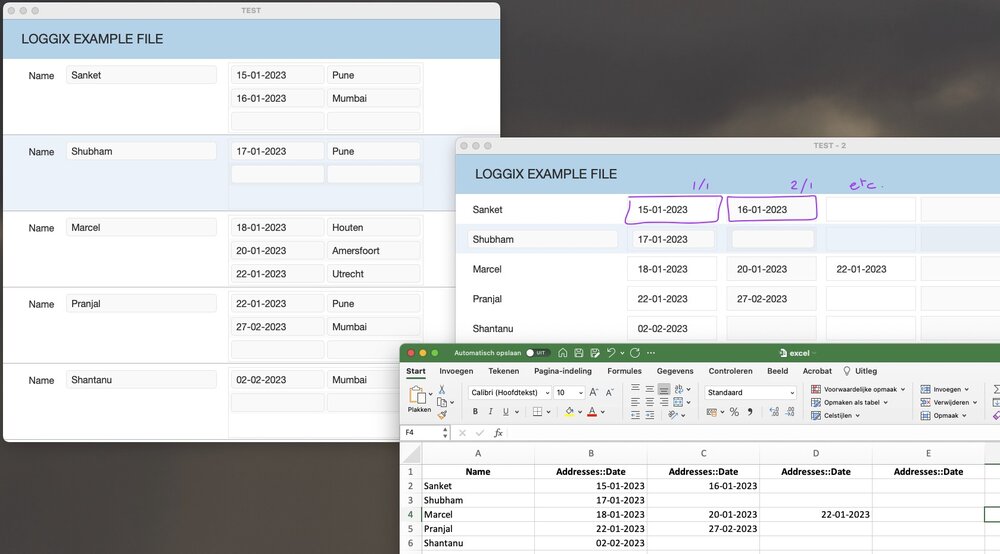
Task: Open the font size dropdown
Action: click(x=582, y=393)
